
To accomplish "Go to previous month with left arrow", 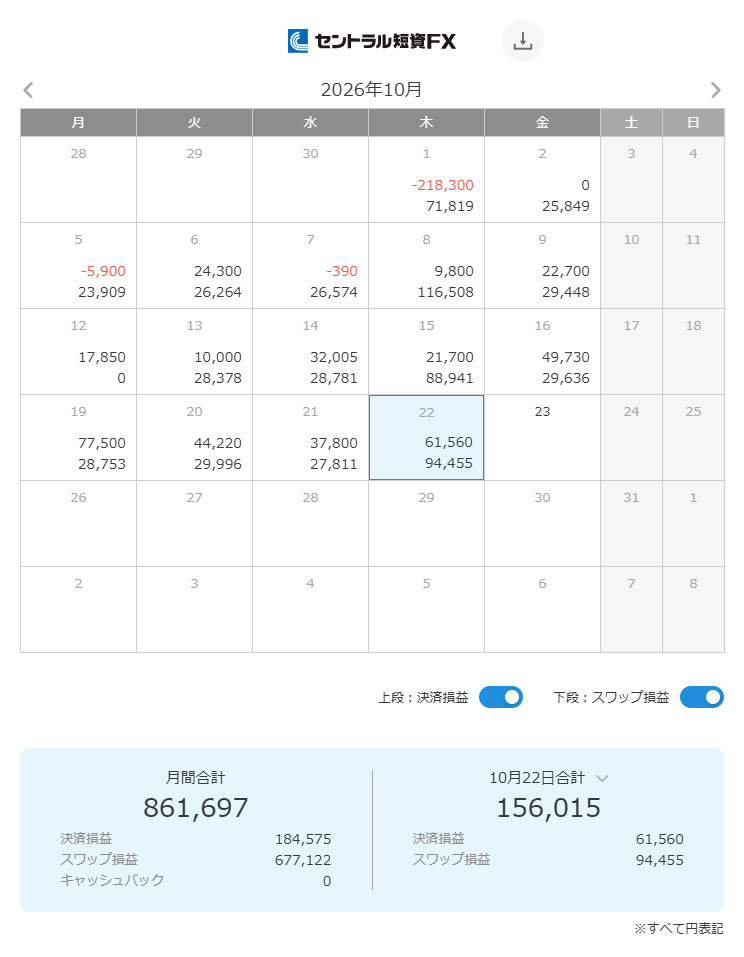I will (28, 90).
